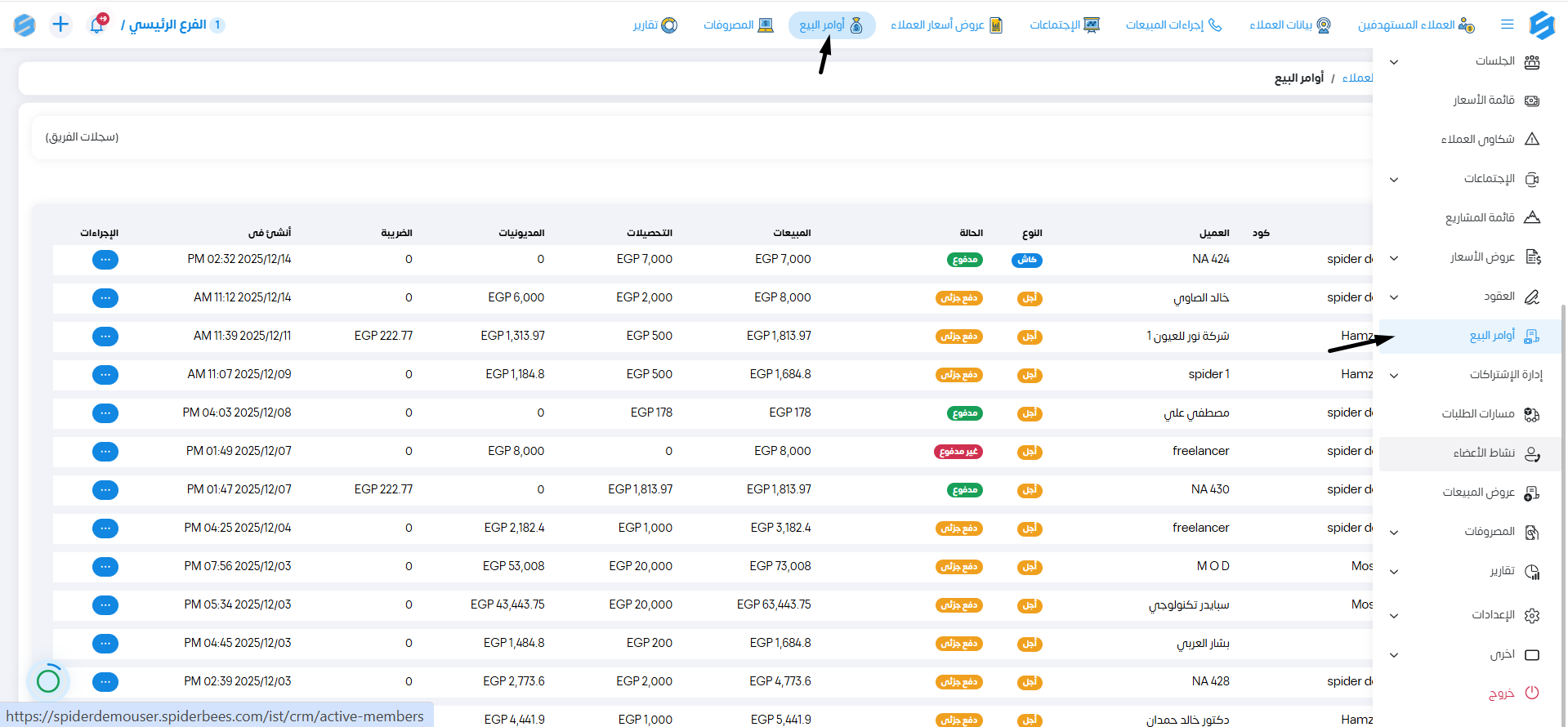Switch to عروض أسعار العملاء top tab
The image size is (1568, 727).
946,25
